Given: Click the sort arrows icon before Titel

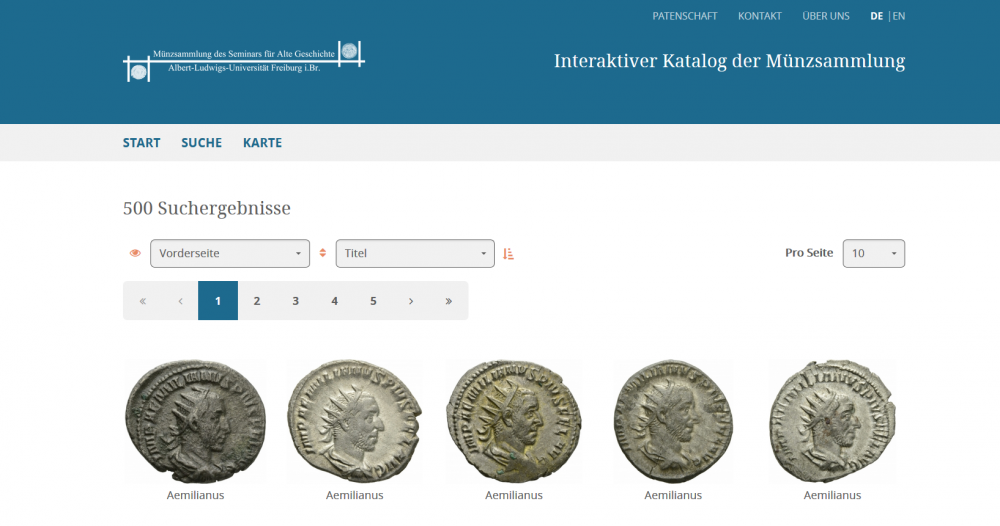Looking at the screenshot, I should [322, 253].
